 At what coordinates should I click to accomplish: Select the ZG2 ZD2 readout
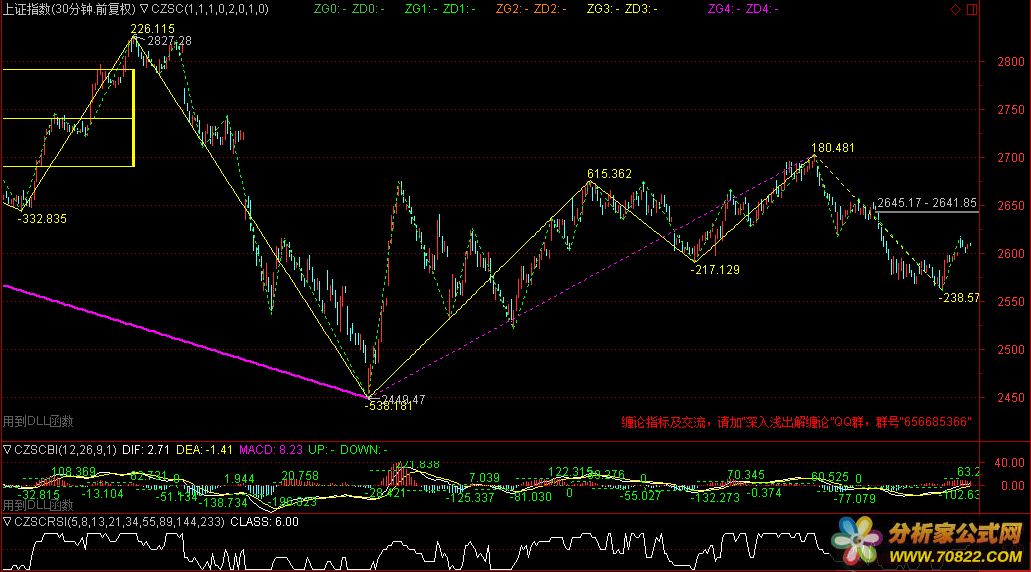pyautogui.click(x=531, y=9)
